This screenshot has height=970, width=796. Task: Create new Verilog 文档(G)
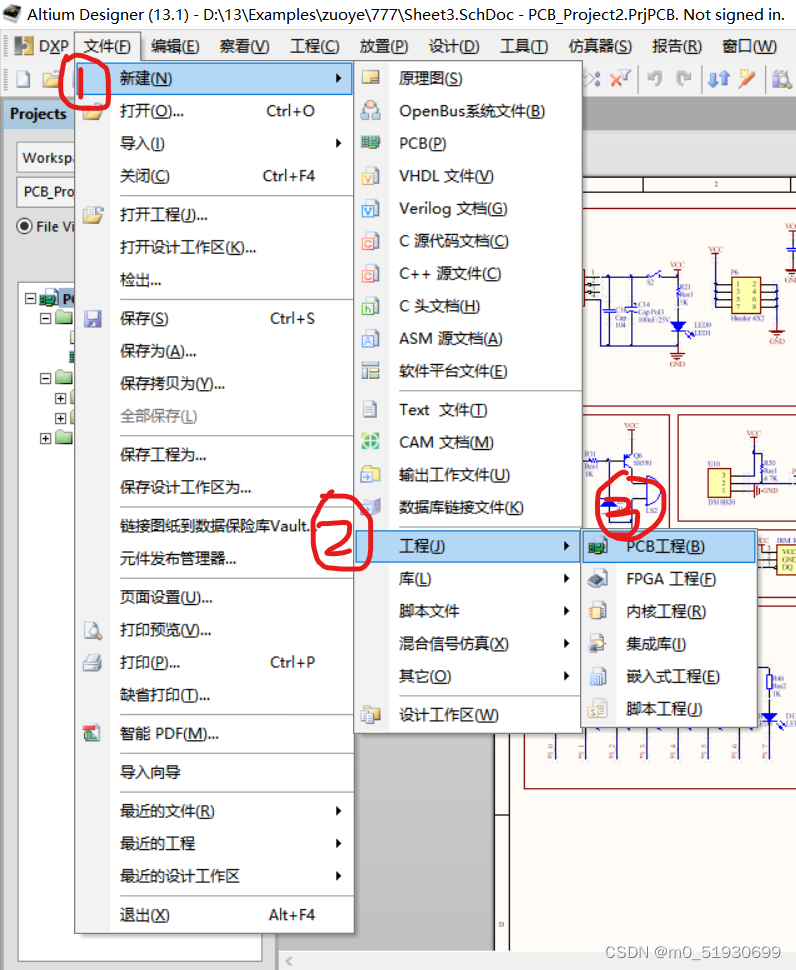(x=469, y=208)
